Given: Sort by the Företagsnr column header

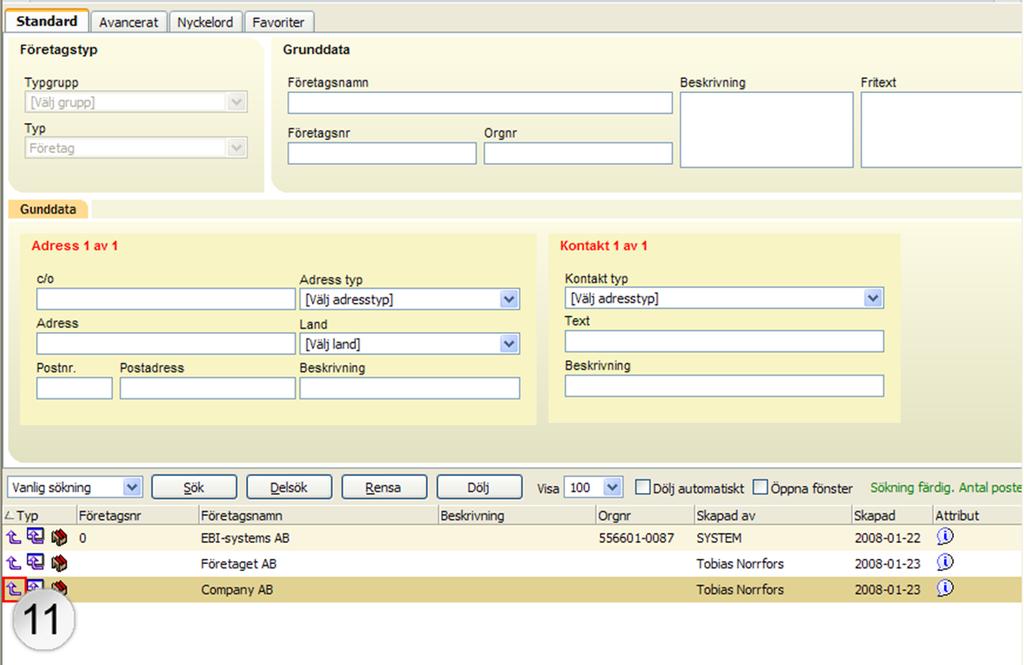Looking at the screenshot, I should pyautogui.click(x=138, y=515).
